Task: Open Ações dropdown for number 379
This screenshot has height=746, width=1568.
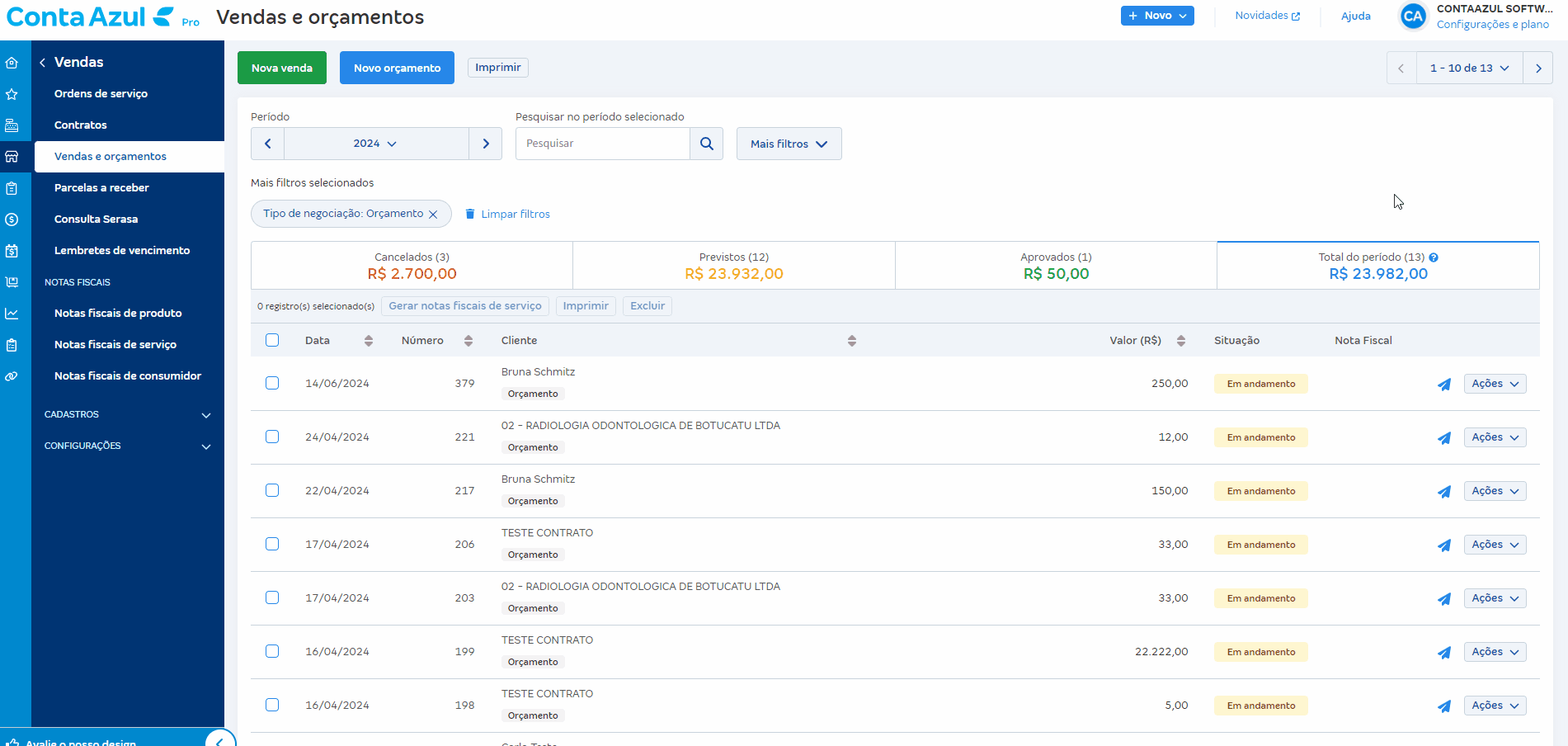Action: [x=1495, y=384]
